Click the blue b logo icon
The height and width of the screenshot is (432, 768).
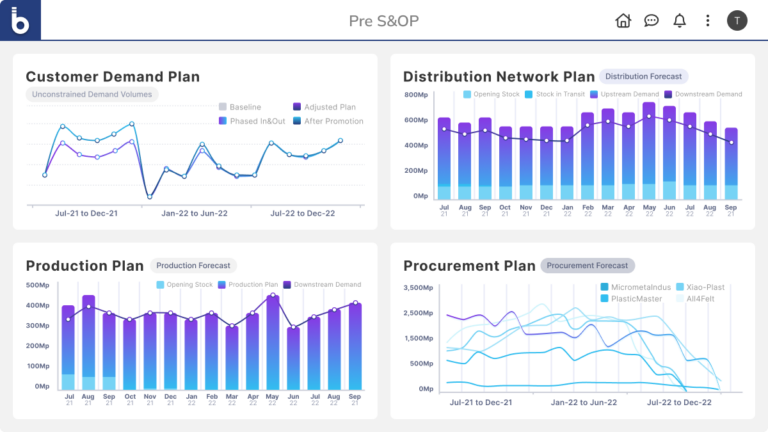(x=20, y=20)
